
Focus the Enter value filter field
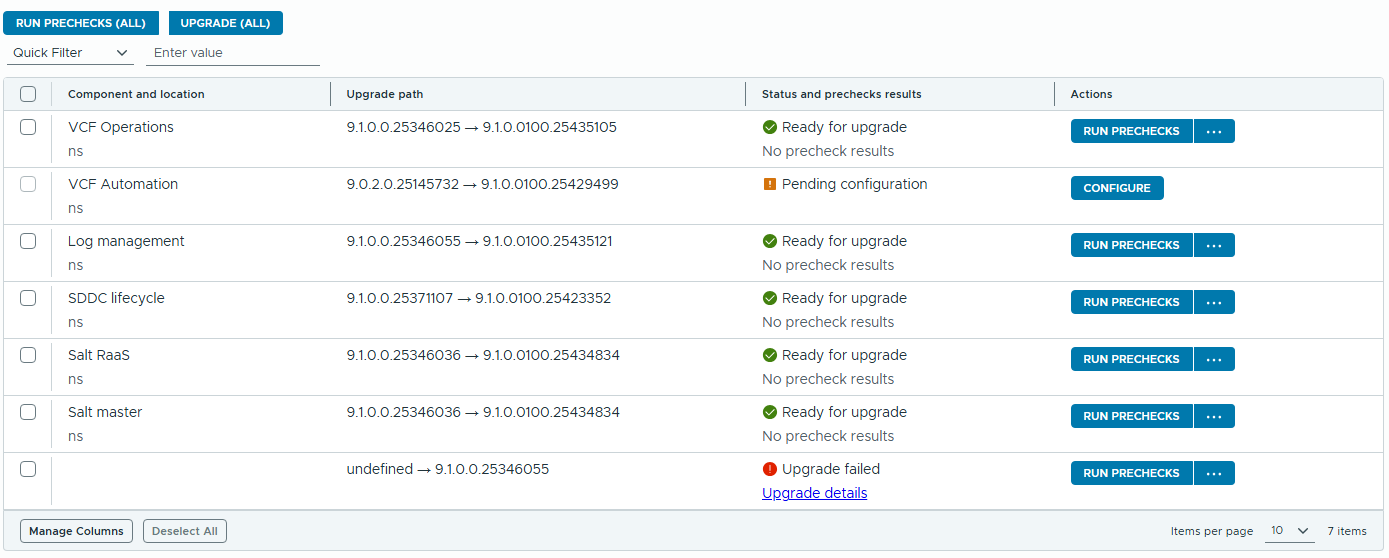(233, 53)
